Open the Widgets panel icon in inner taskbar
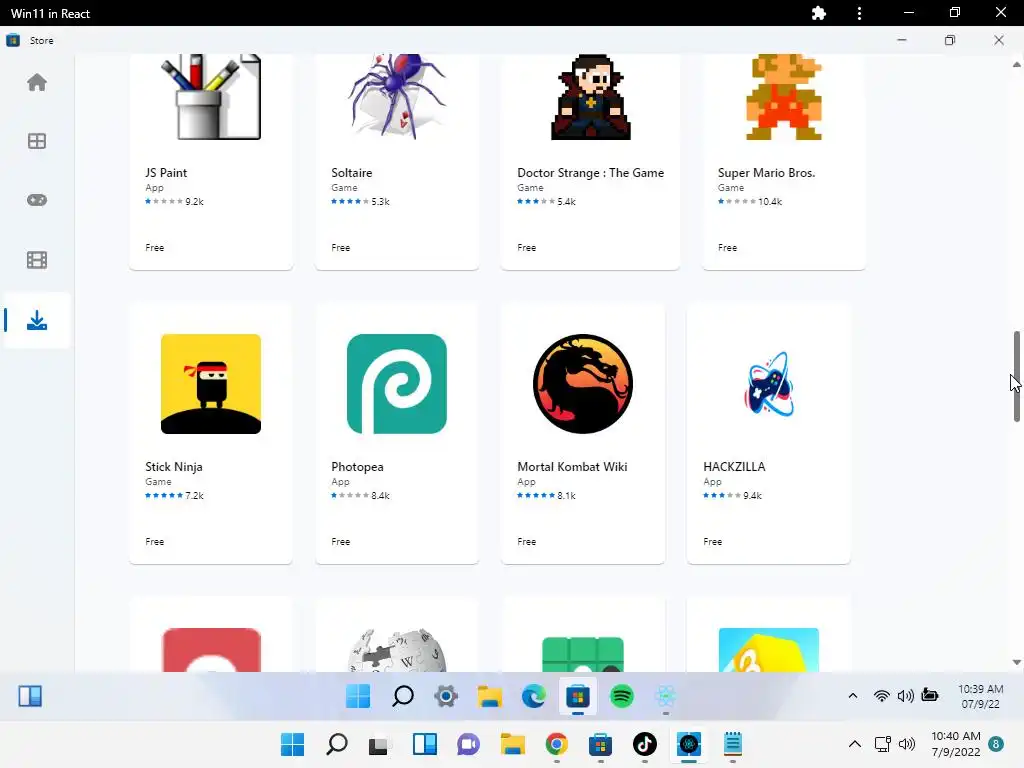1024x768 pixels. 30,696
